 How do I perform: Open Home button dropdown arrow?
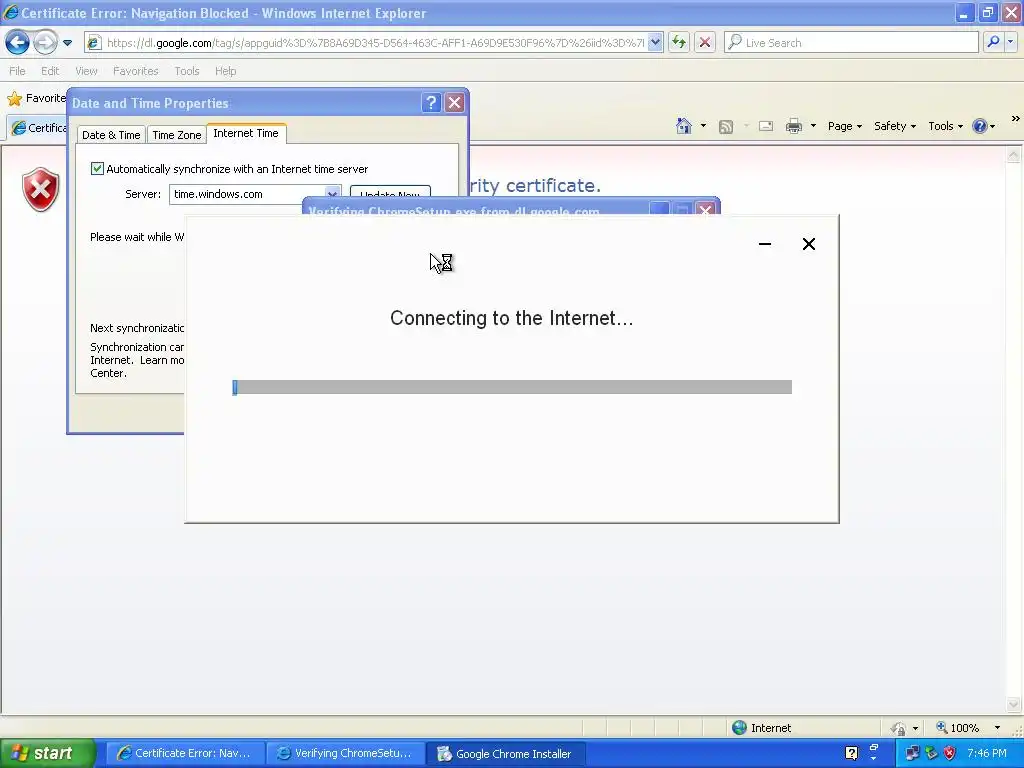click(703, 125)
